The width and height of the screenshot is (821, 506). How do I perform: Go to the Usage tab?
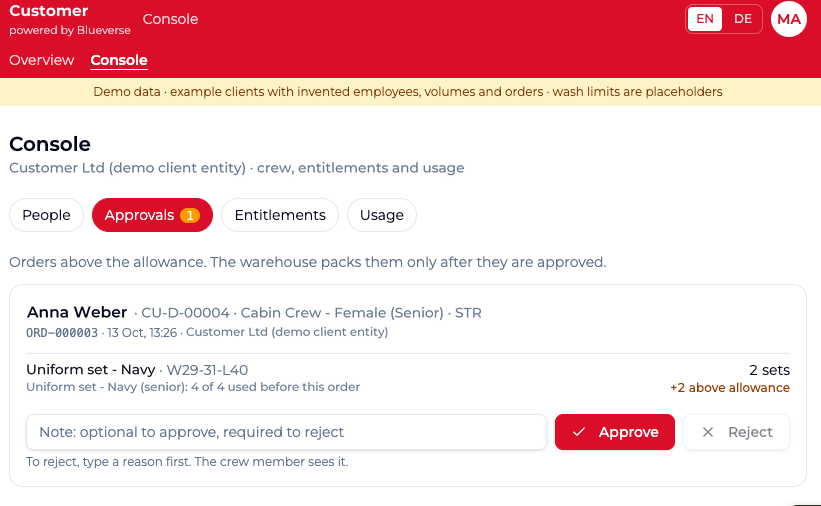[382, 215]
